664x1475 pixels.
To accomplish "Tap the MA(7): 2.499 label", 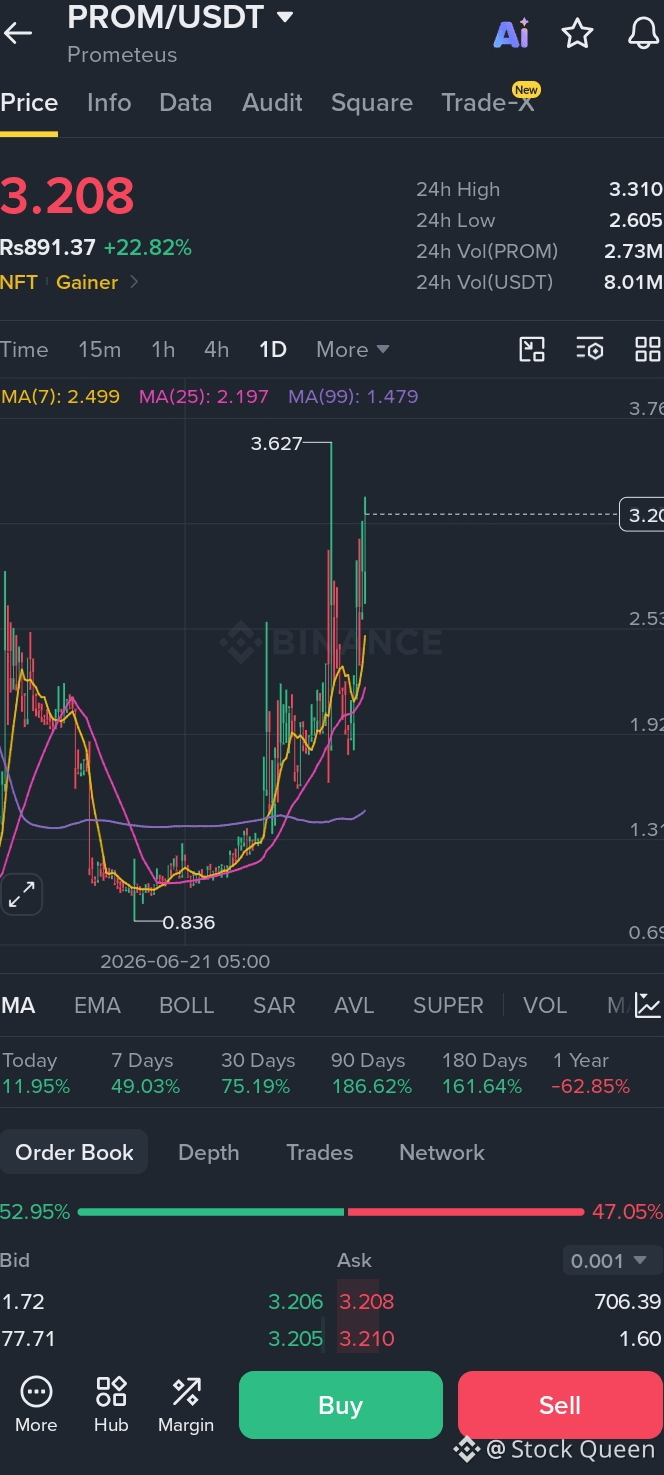I will click(60, 396).
